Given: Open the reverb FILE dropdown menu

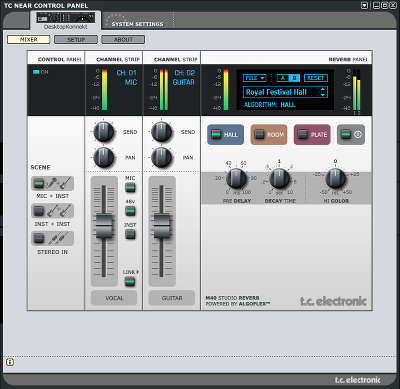Looking at the screenshot, I should 255,78.
